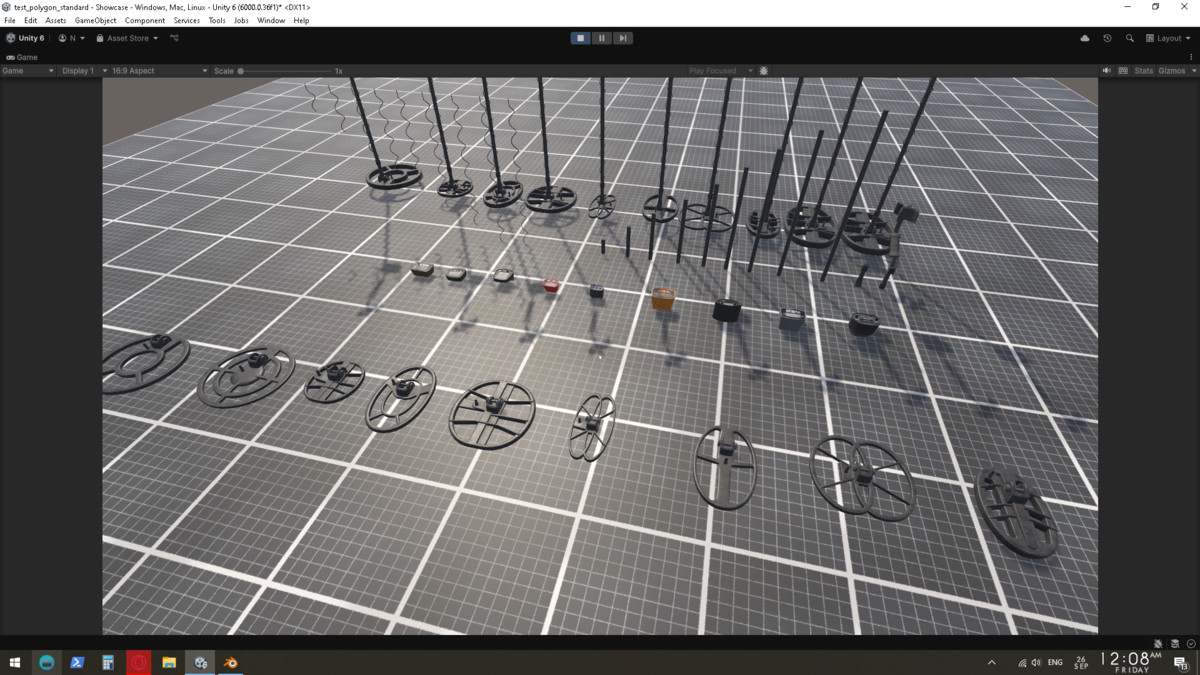Image resolution: width=1200 pixels, height=675 pixels.
Task: Open the Unity search magnifier icon
Action: pyautogui.click(x=1130, y=38)
